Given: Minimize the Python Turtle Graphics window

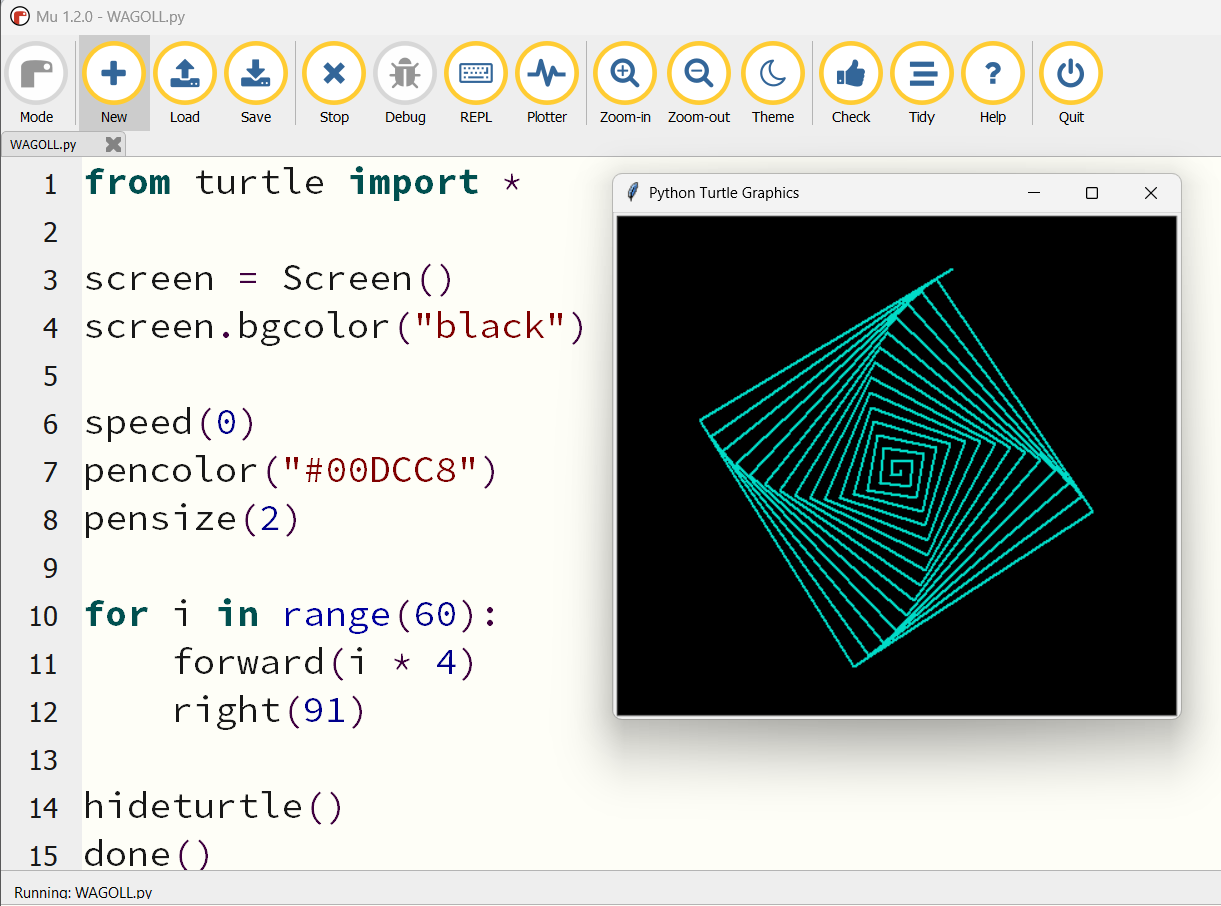Looking at the screenshot, I should (1034, 193).
